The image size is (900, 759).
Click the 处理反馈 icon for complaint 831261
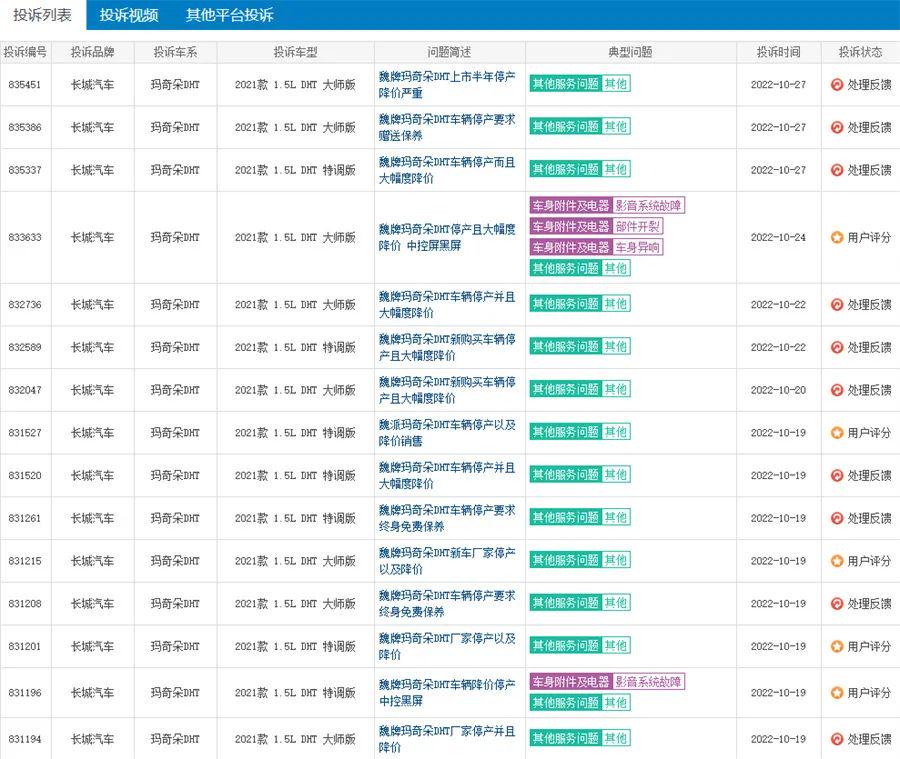click(x=837, y=518)
